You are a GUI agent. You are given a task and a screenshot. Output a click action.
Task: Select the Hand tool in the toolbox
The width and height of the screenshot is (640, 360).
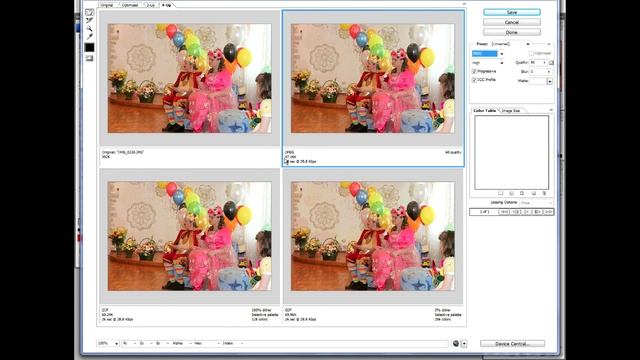coord(89,12)
